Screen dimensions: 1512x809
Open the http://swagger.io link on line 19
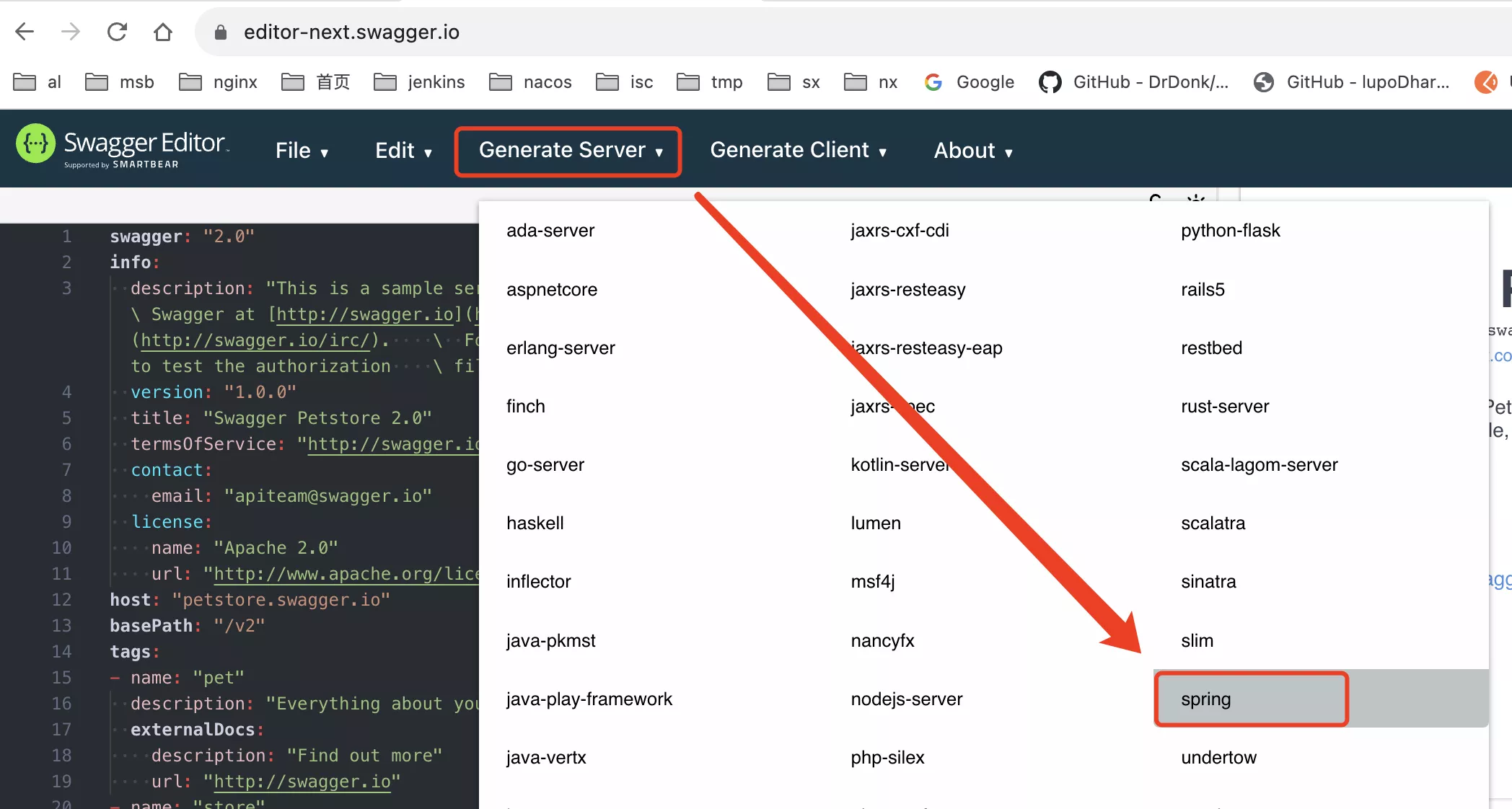tap(302, 782)
